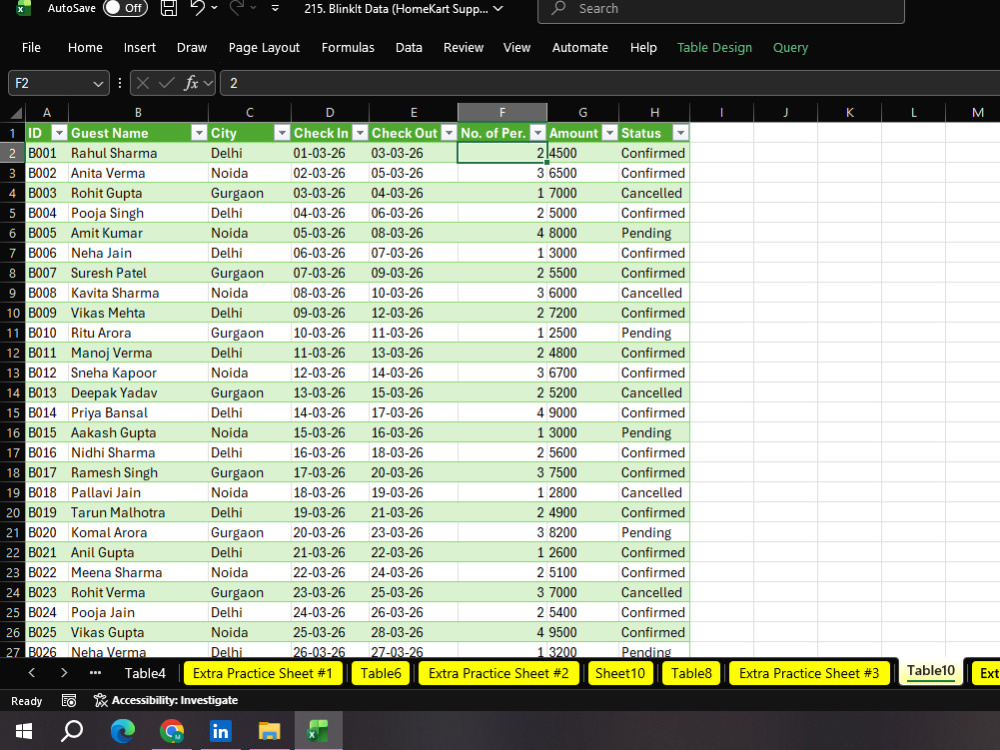Switch to the Insert tab

140,48
